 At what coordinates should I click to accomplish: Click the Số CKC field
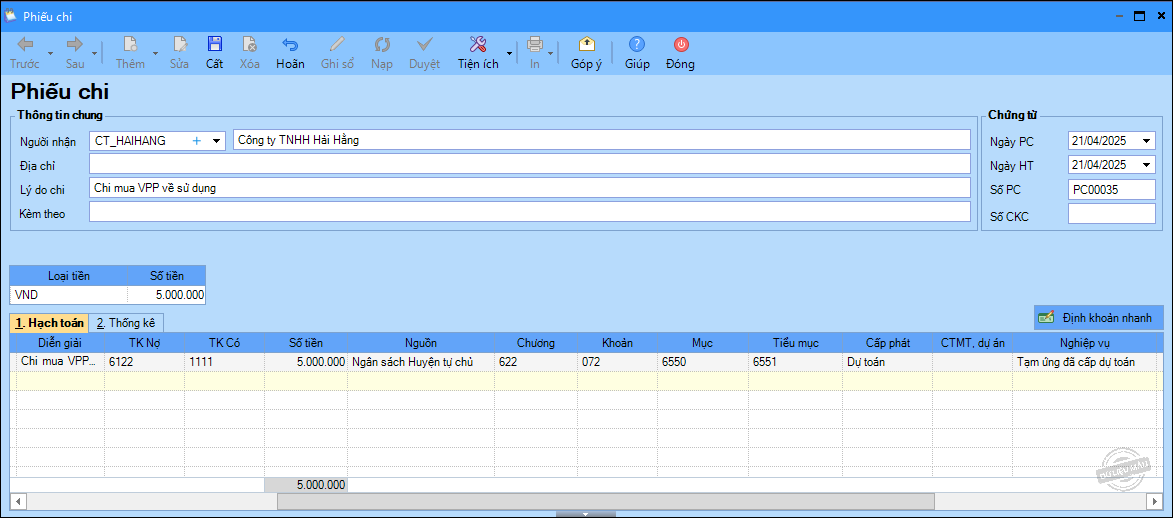coord(1112,214)
